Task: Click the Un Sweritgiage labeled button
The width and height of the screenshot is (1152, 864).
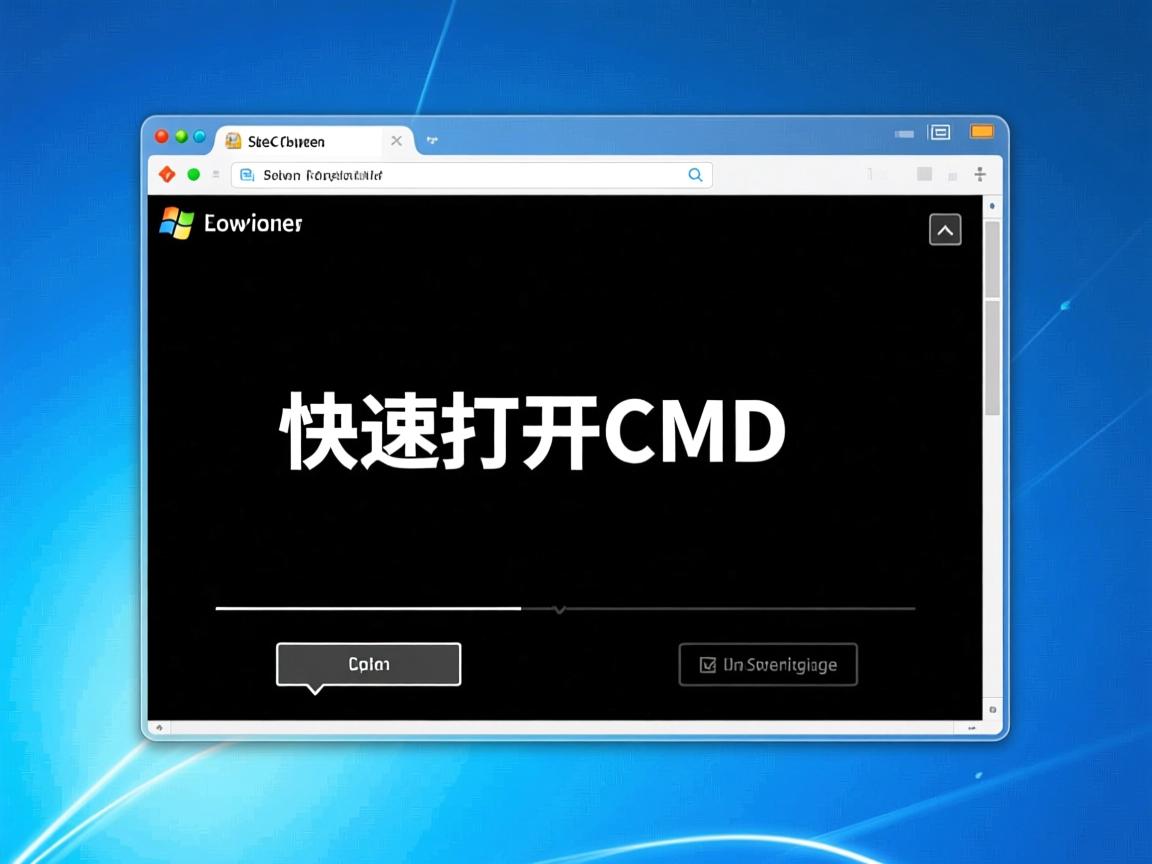Action: pos(768,664)
